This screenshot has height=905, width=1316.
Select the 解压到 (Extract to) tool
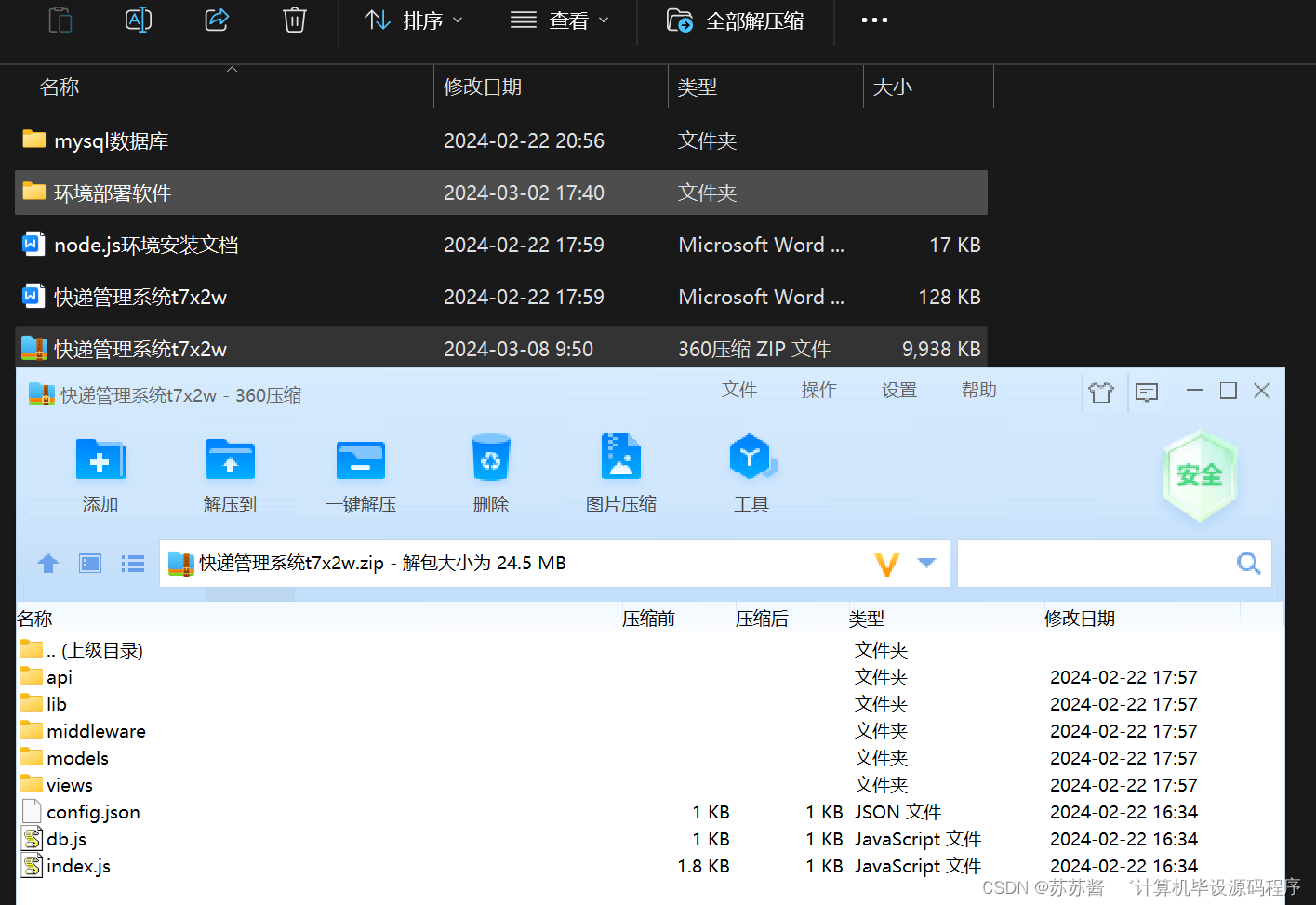230,472
